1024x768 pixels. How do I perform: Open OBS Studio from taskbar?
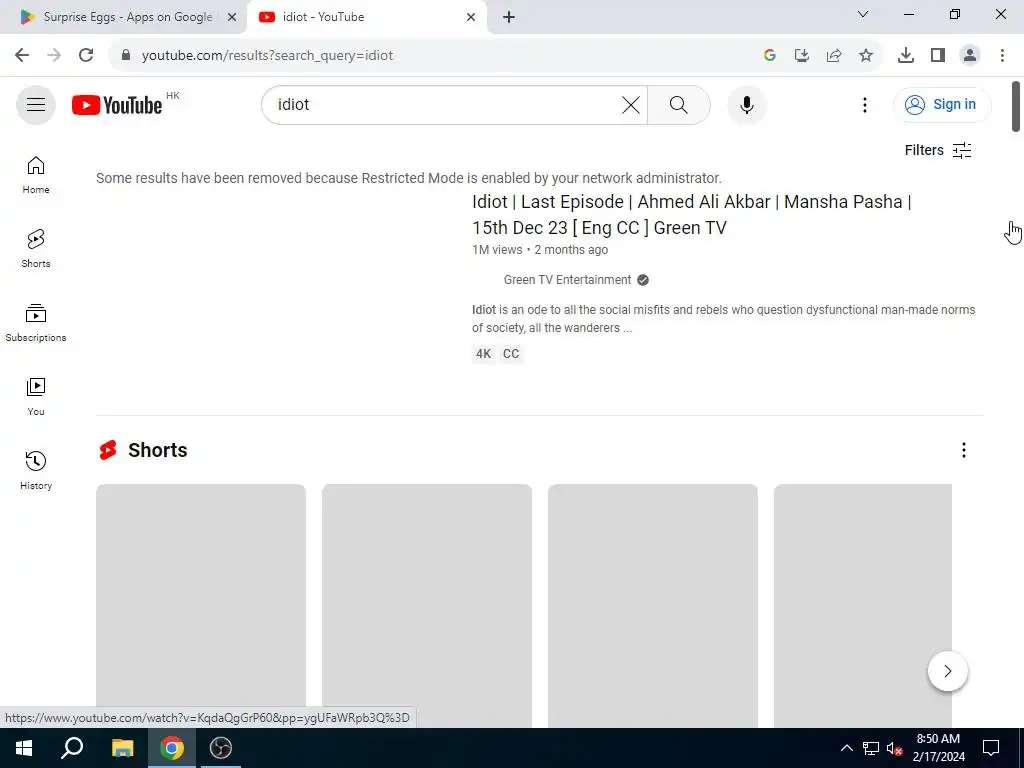pos(221,748)
